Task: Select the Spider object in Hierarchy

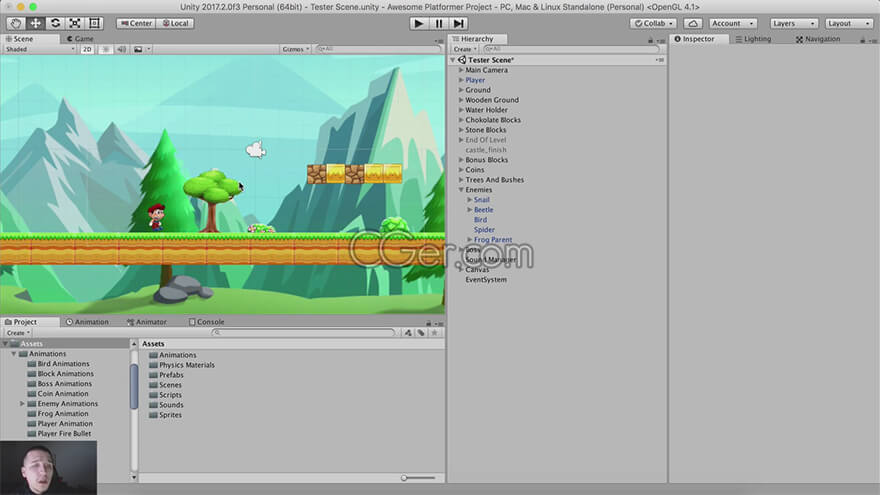Action: [484, 230]
